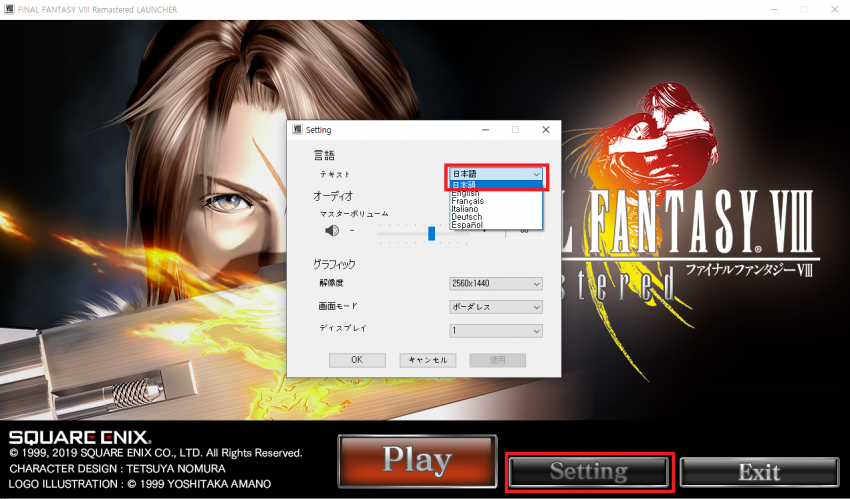Minimize the launcher window
Image resolution: width=850 pixels, height=499 pixels.
pos(774,9)
